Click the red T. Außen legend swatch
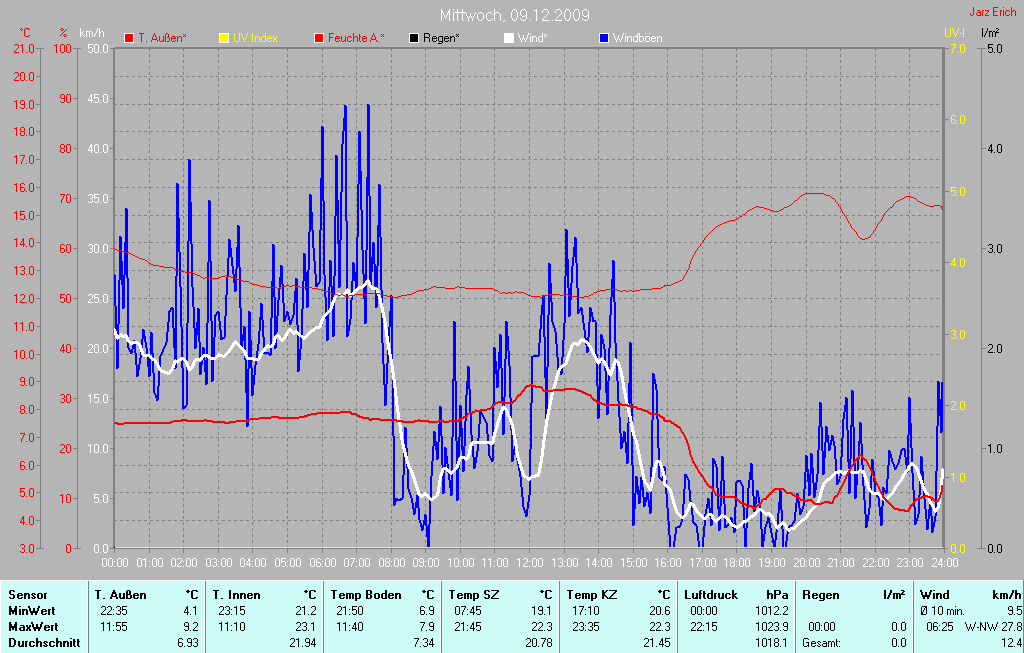This screenshot has height=653, width=1024. [129, 38]
